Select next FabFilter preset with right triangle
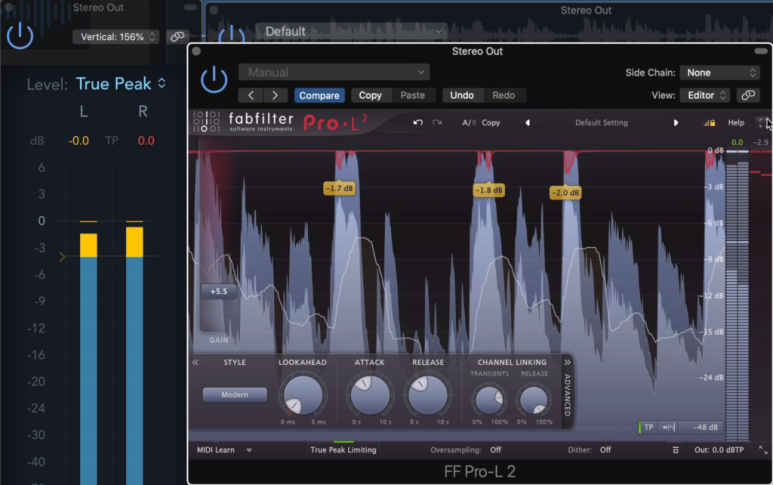 [676, 123]
